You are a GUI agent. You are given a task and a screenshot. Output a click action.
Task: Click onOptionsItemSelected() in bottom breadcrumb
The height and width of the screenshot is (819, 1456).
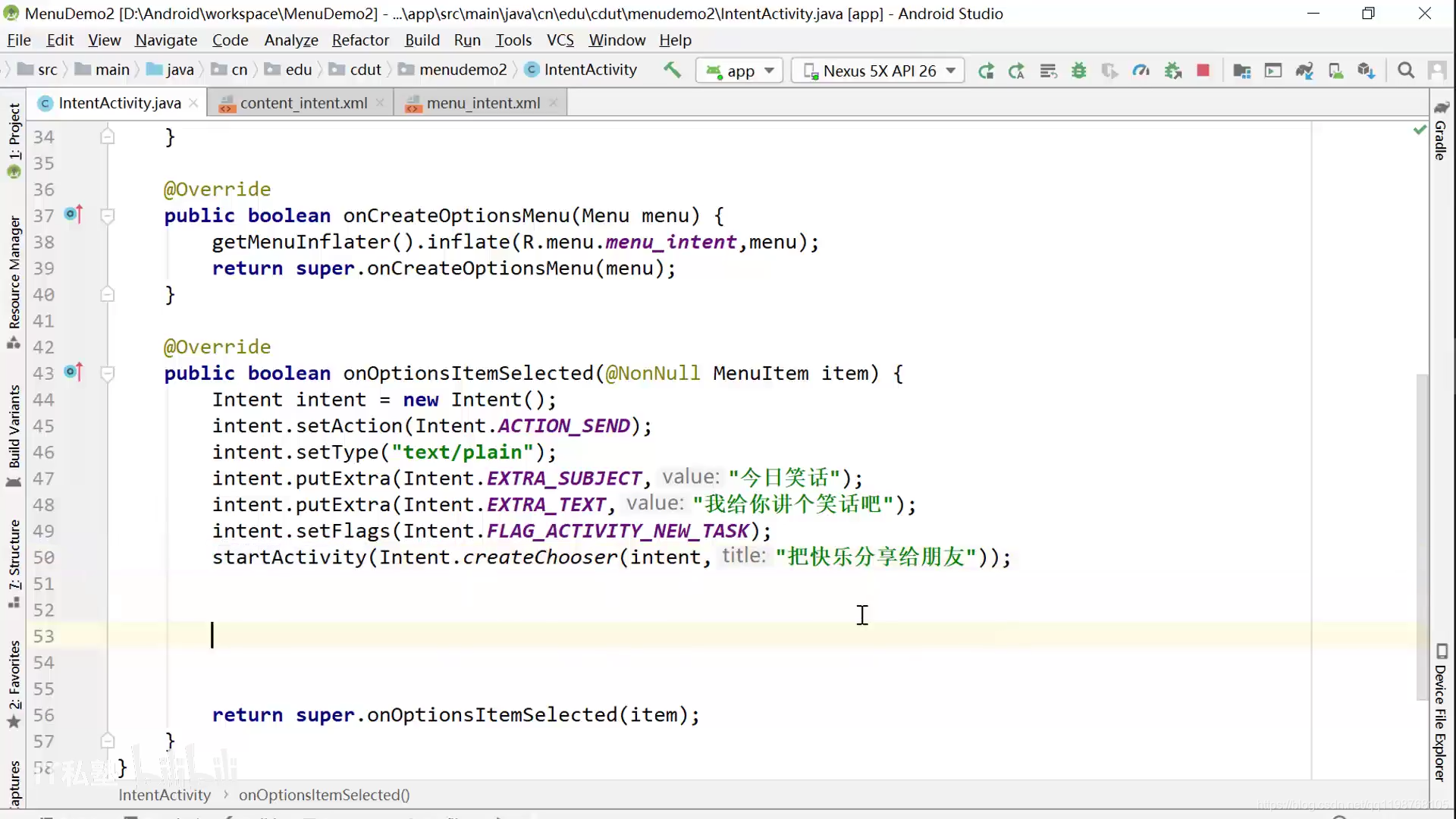pos(324,795)
